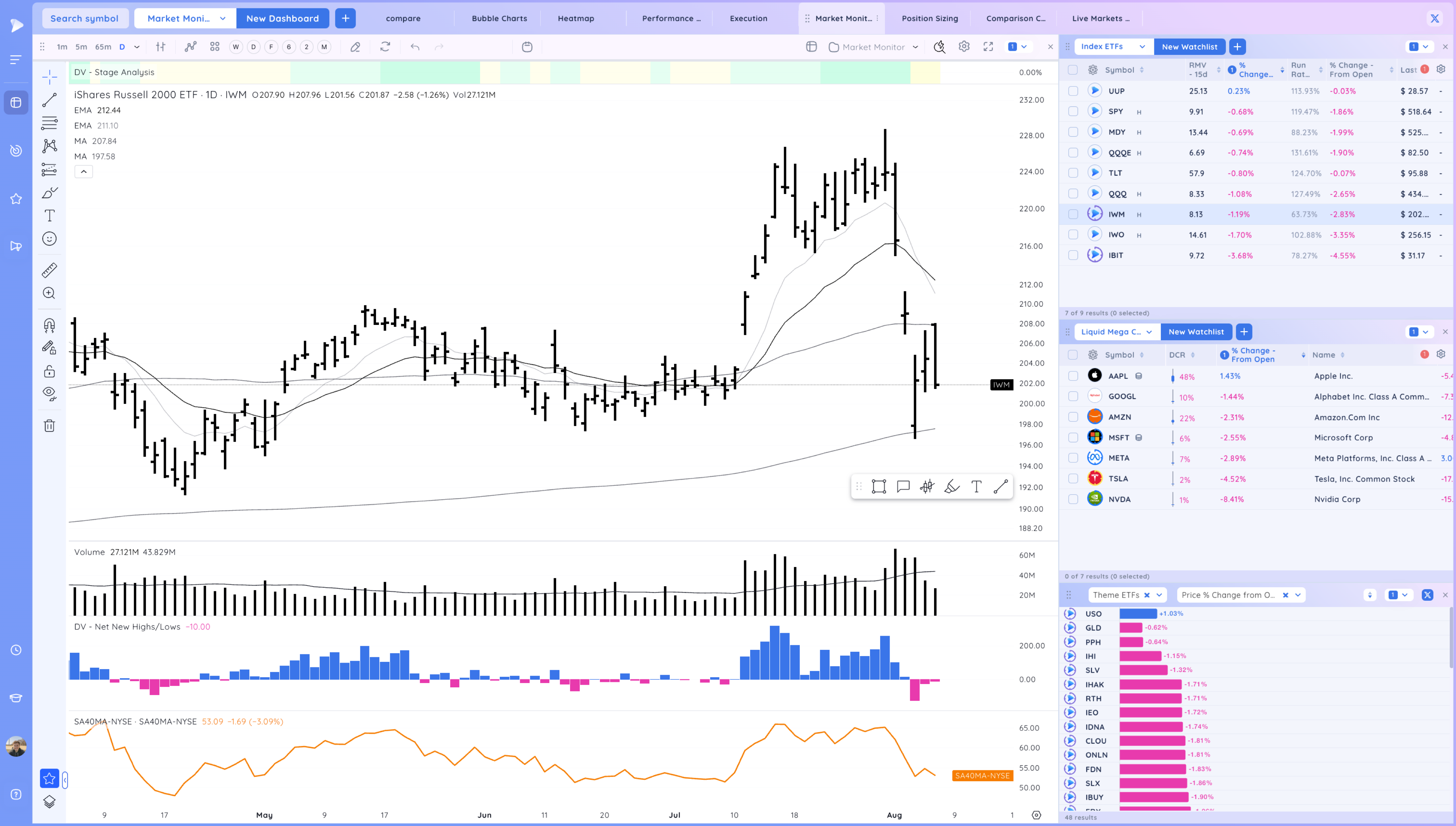Open chart settings gear icon
This screenshot has height=826, width=1456.
click(x=964, y=47)
